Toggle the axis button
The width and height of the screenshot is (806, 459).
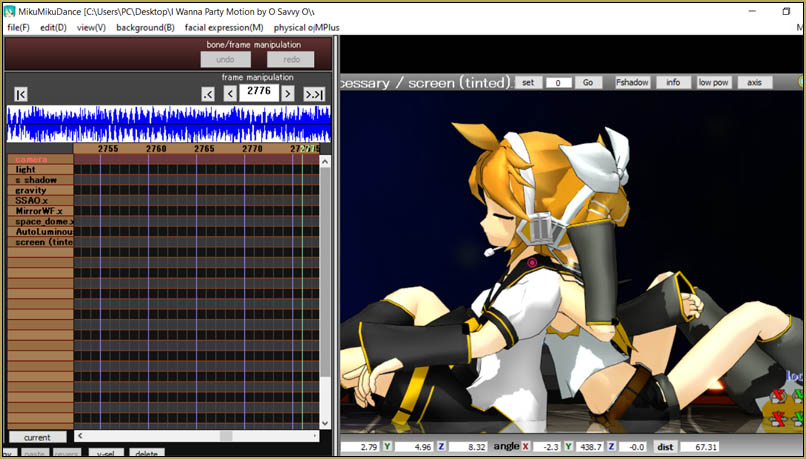[x=755, y=82]
